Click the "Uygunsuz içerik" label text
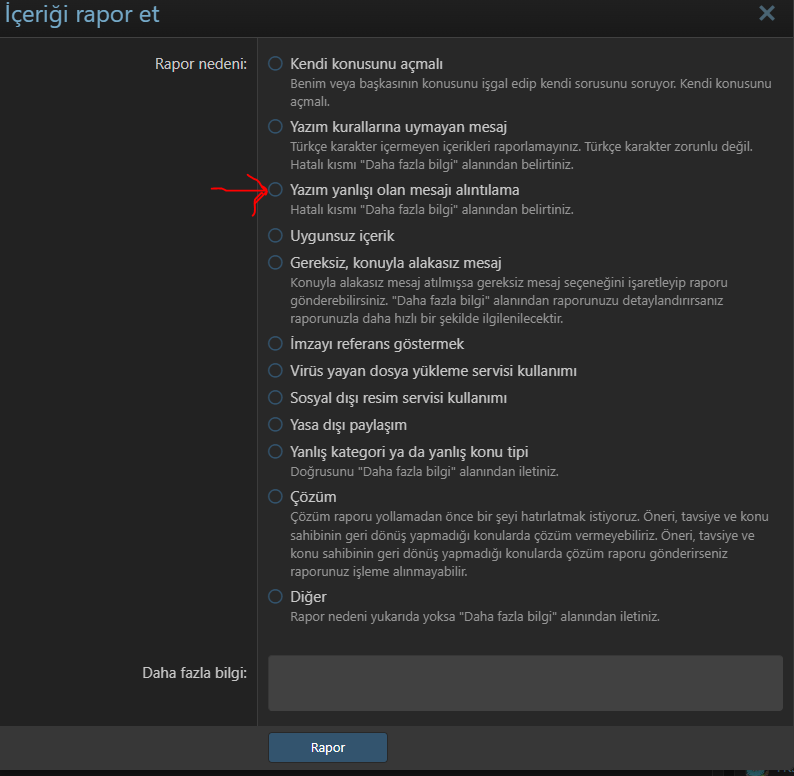794x776 pixels. click(x=342, y=236)
